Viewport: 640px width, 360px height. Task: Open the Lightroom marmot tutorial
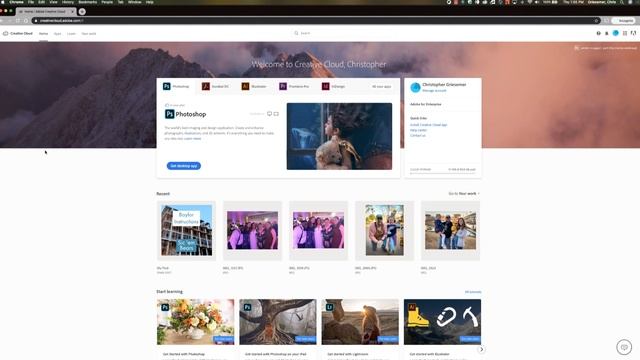pyautogui.click(x=360, y=322)
